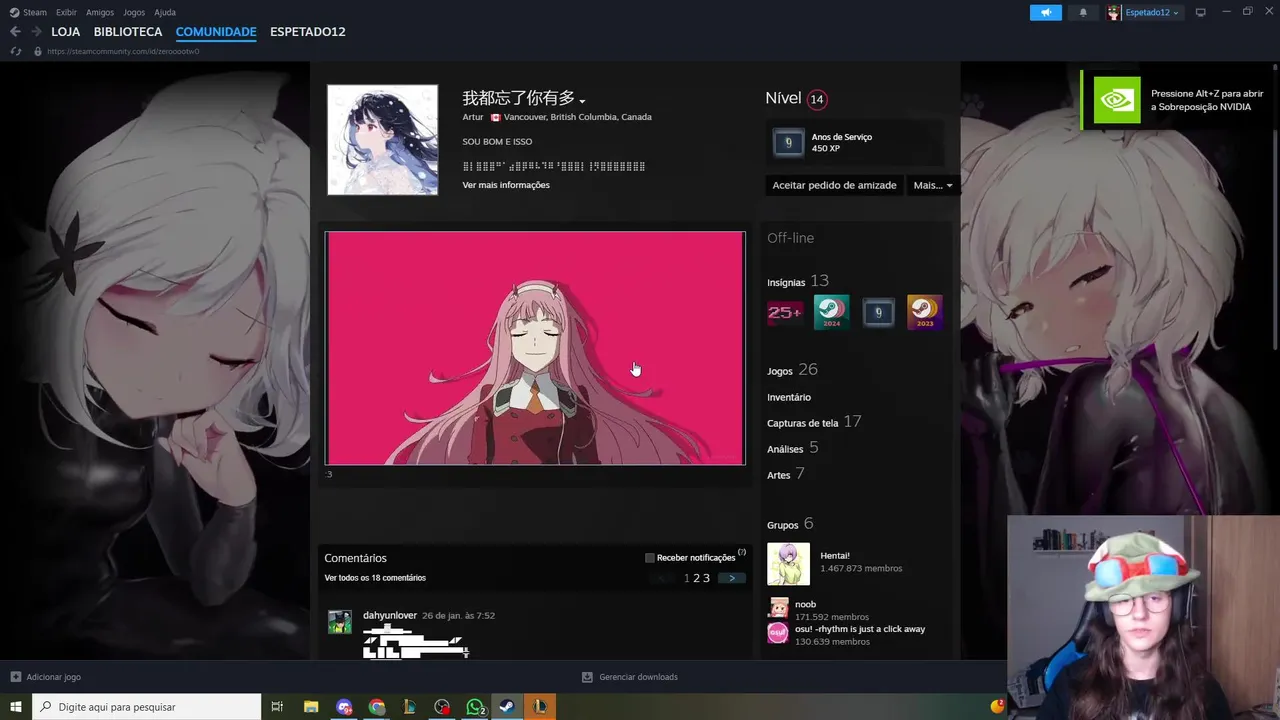The width and height of the screenshot is (1280, 720).
Task: Go back with the left arrow
Action: [15, 32]
